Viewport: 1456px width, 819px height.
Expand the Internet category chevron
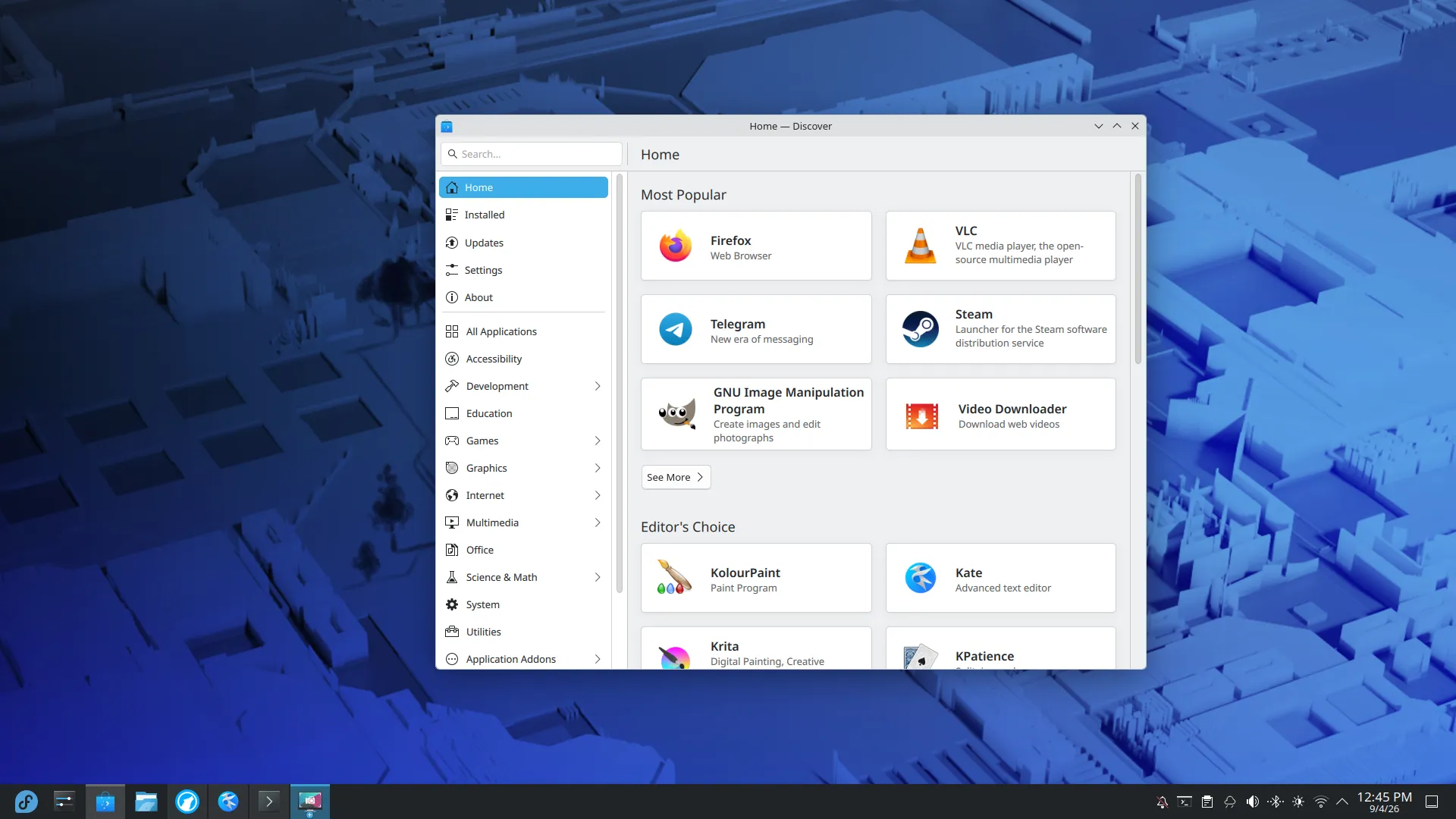pyautogui.click(x=598, y=495)
